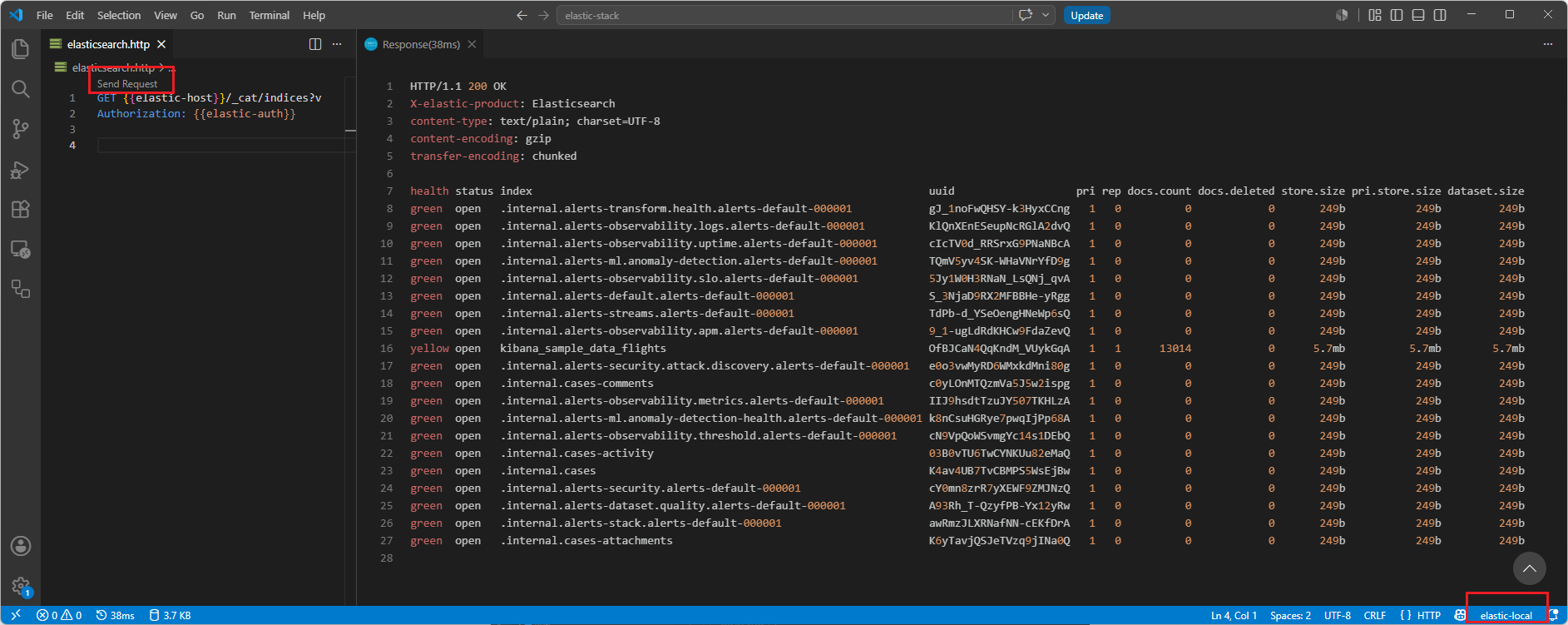Click the .internal.cases-comments index name
The image size is (1568, 625).
click(x=576, y=384)
